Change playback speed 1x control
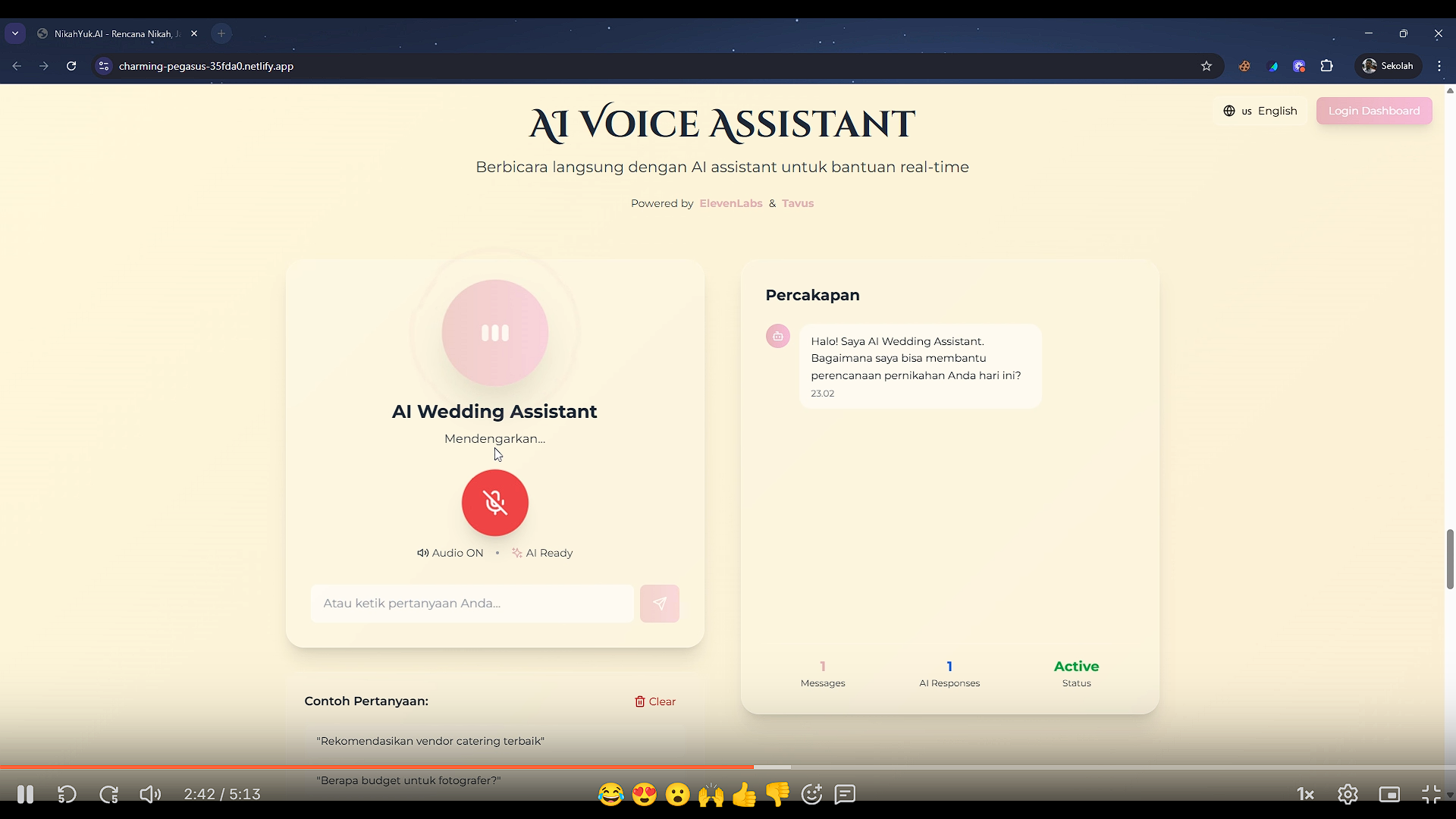The width and height of the screenshot is (1456, 819). (x=1305, y=794)
